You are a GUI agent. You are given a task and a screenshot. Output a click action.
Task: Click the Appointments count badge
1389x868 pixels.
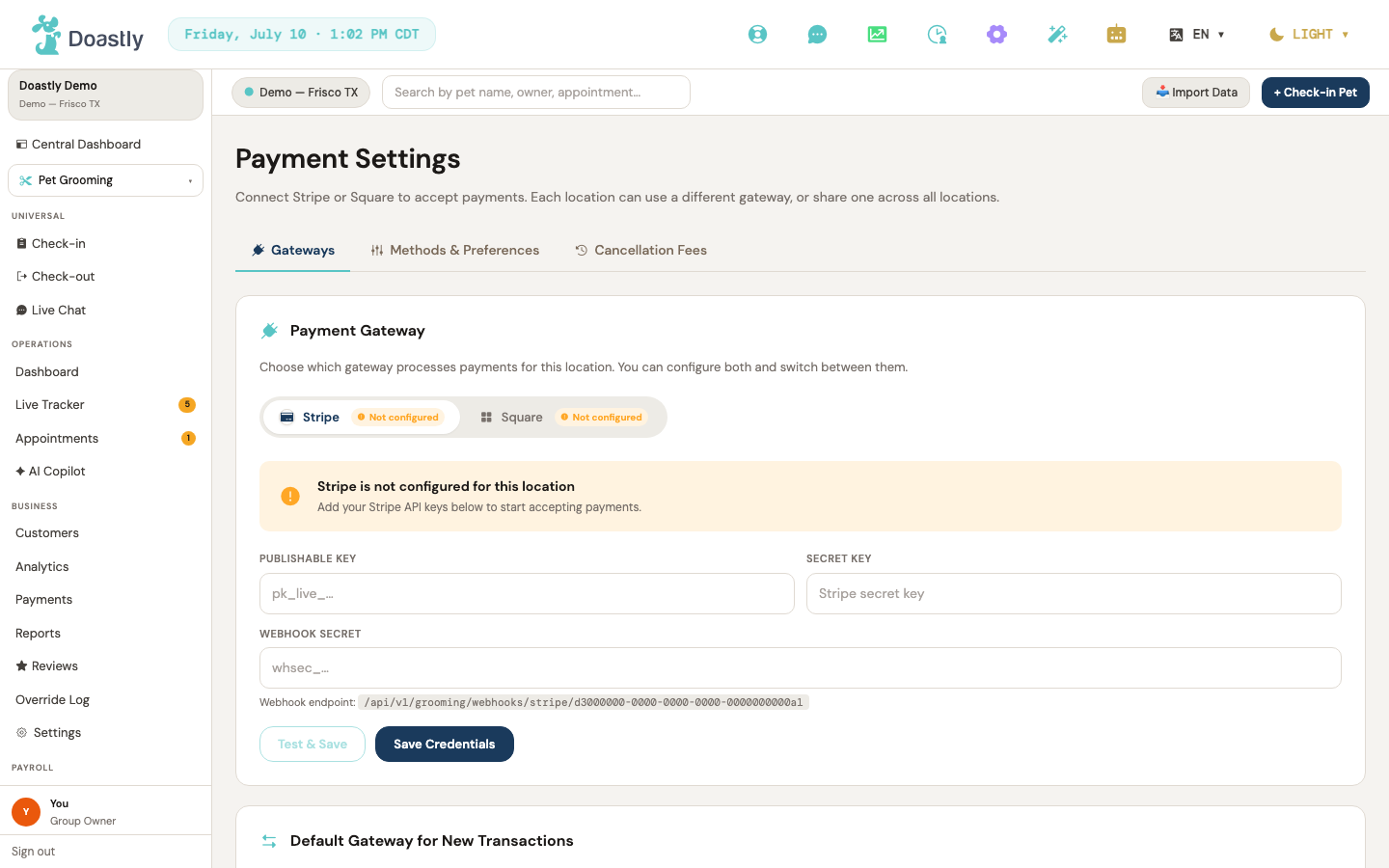tap(188, 439)
